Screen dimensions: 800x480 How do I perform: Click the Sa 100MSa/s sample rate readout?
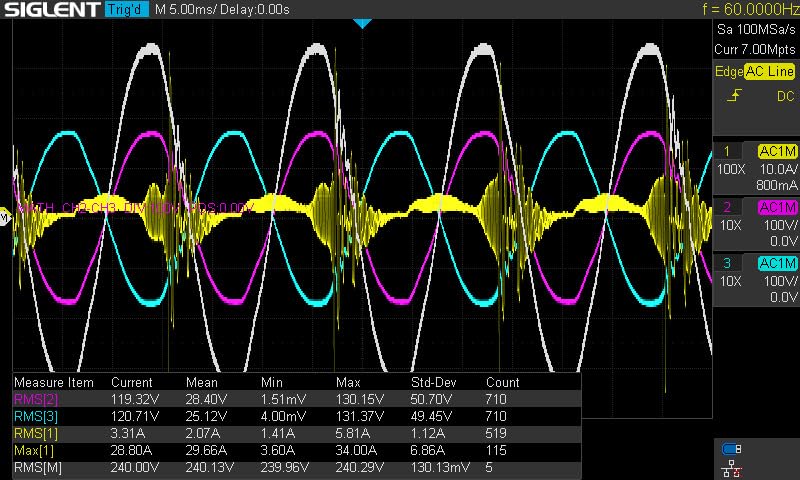pos(756,30)
